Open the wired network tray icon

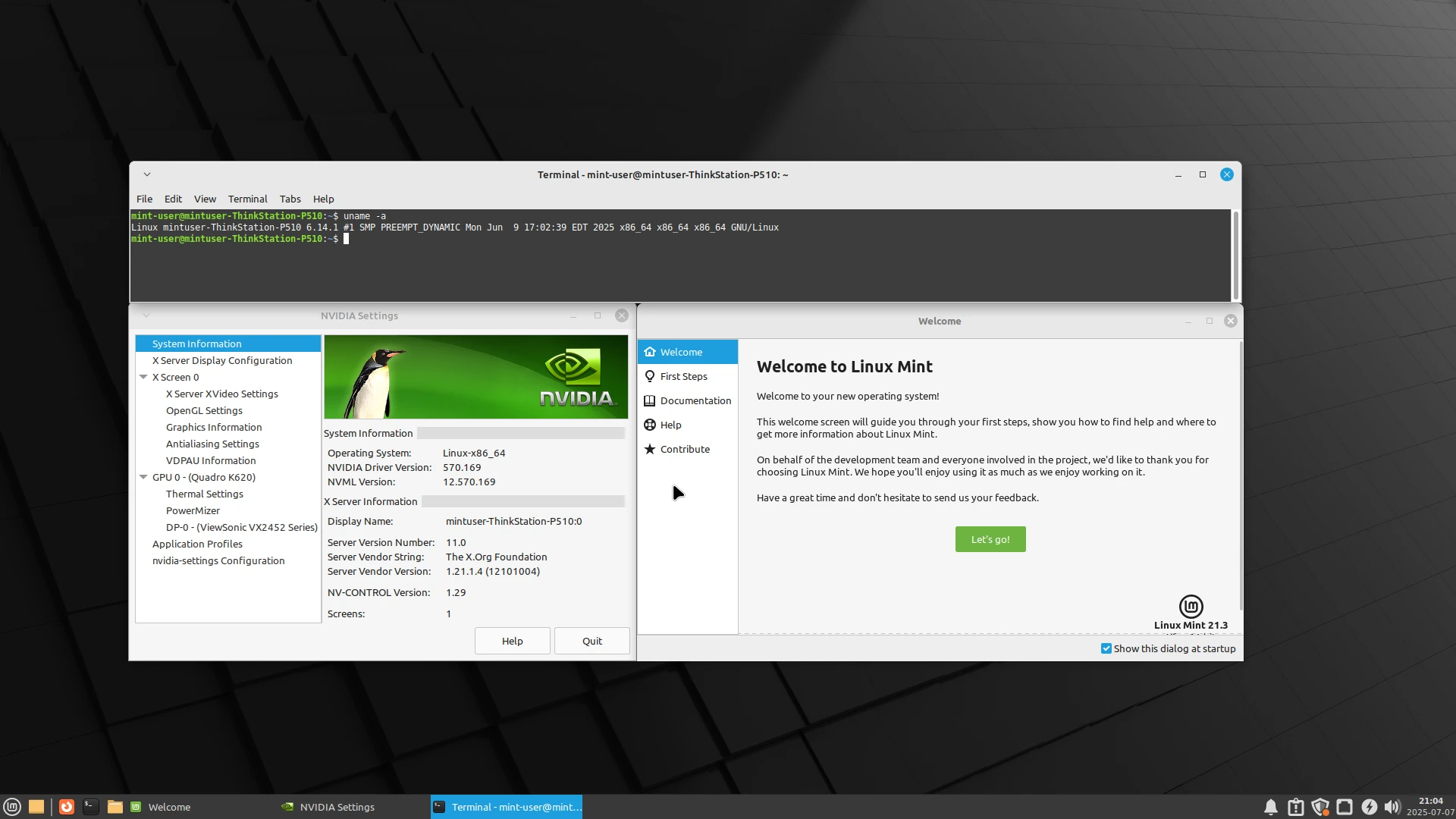coord(1345,807)
